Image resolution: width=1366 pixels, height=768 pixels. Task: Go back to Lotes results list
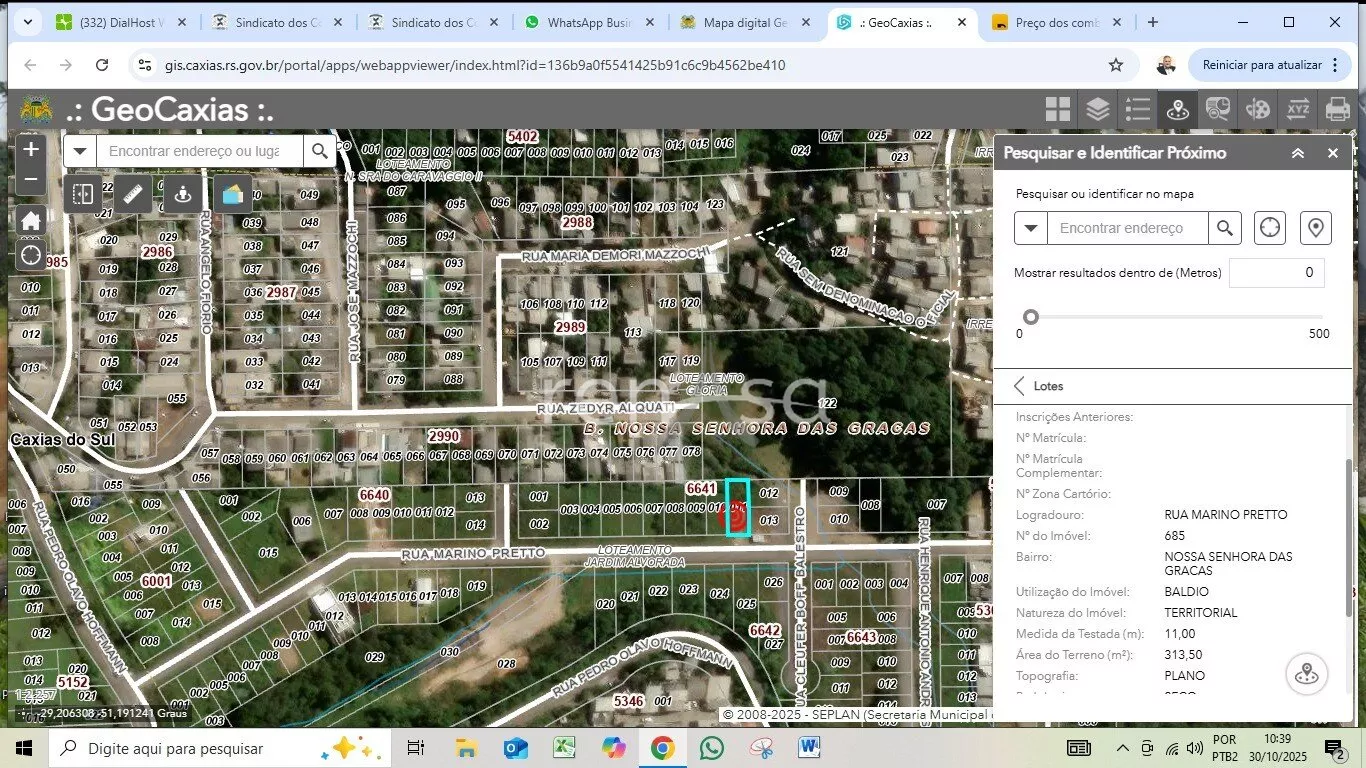pos(1020,386)
